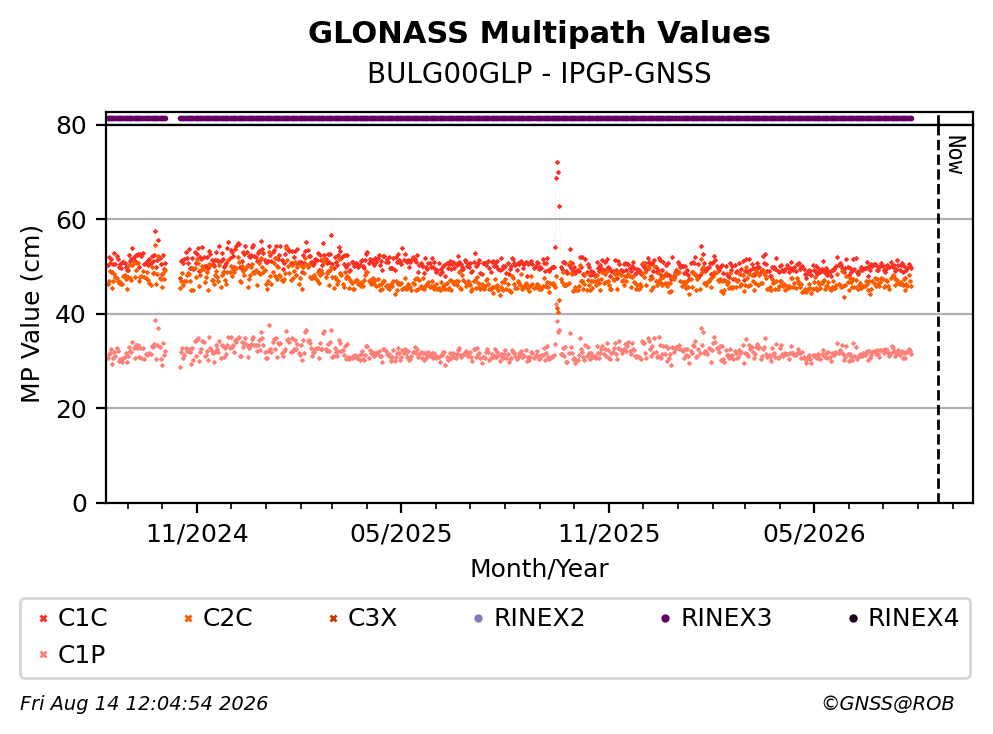
Task: Click the orange C2C legend marker
Action: 188,618
